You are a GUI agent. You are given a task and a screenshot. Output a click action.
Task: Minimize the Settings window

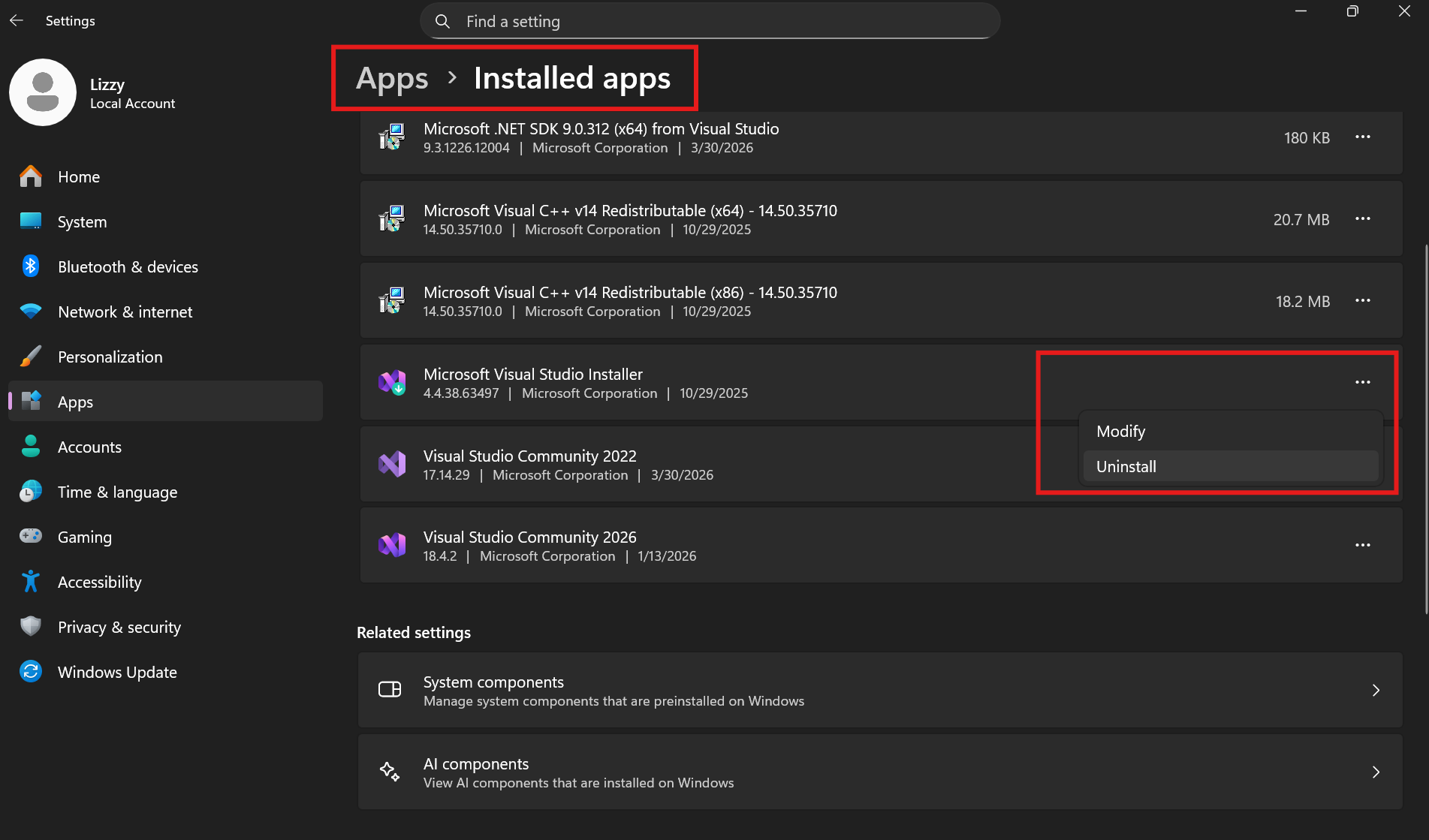[1301, 11]
